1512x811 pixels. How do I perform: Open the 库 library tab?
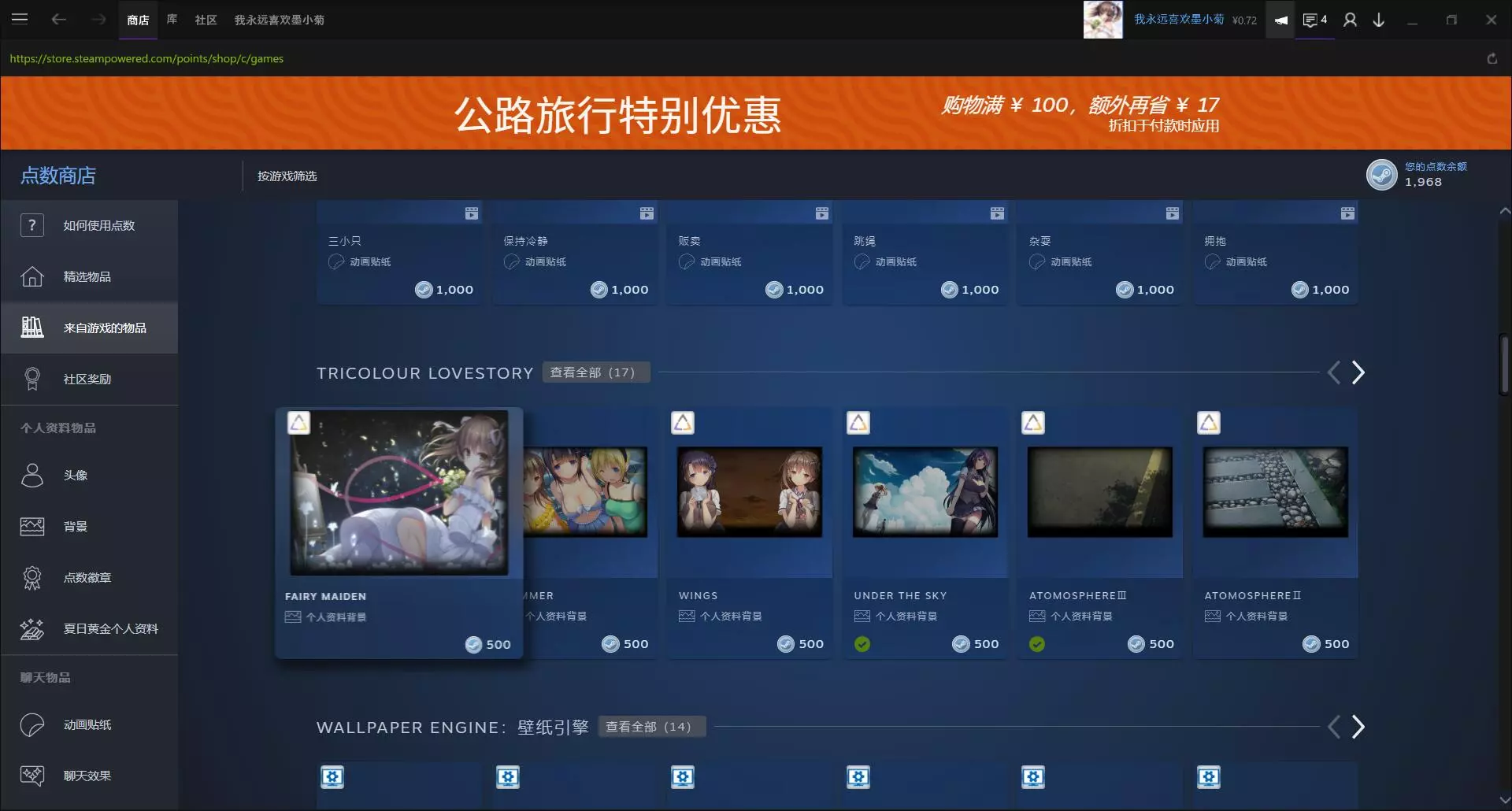coord(172,20)
